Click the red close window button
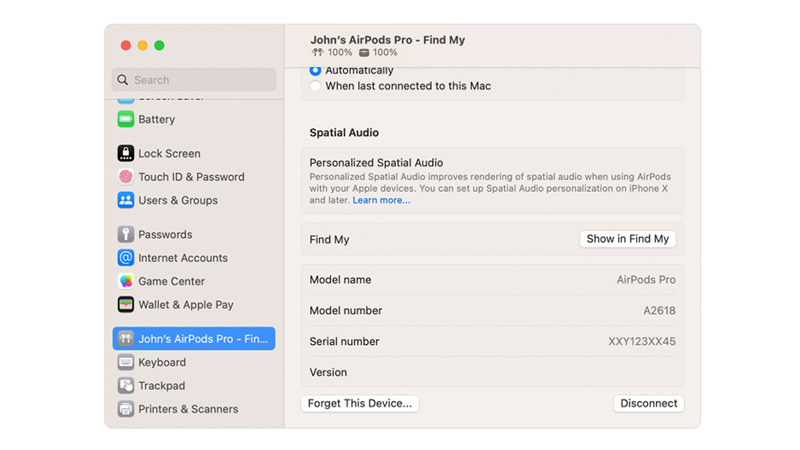The height and width of the screenshot is (450, 800). click(126, 45)
